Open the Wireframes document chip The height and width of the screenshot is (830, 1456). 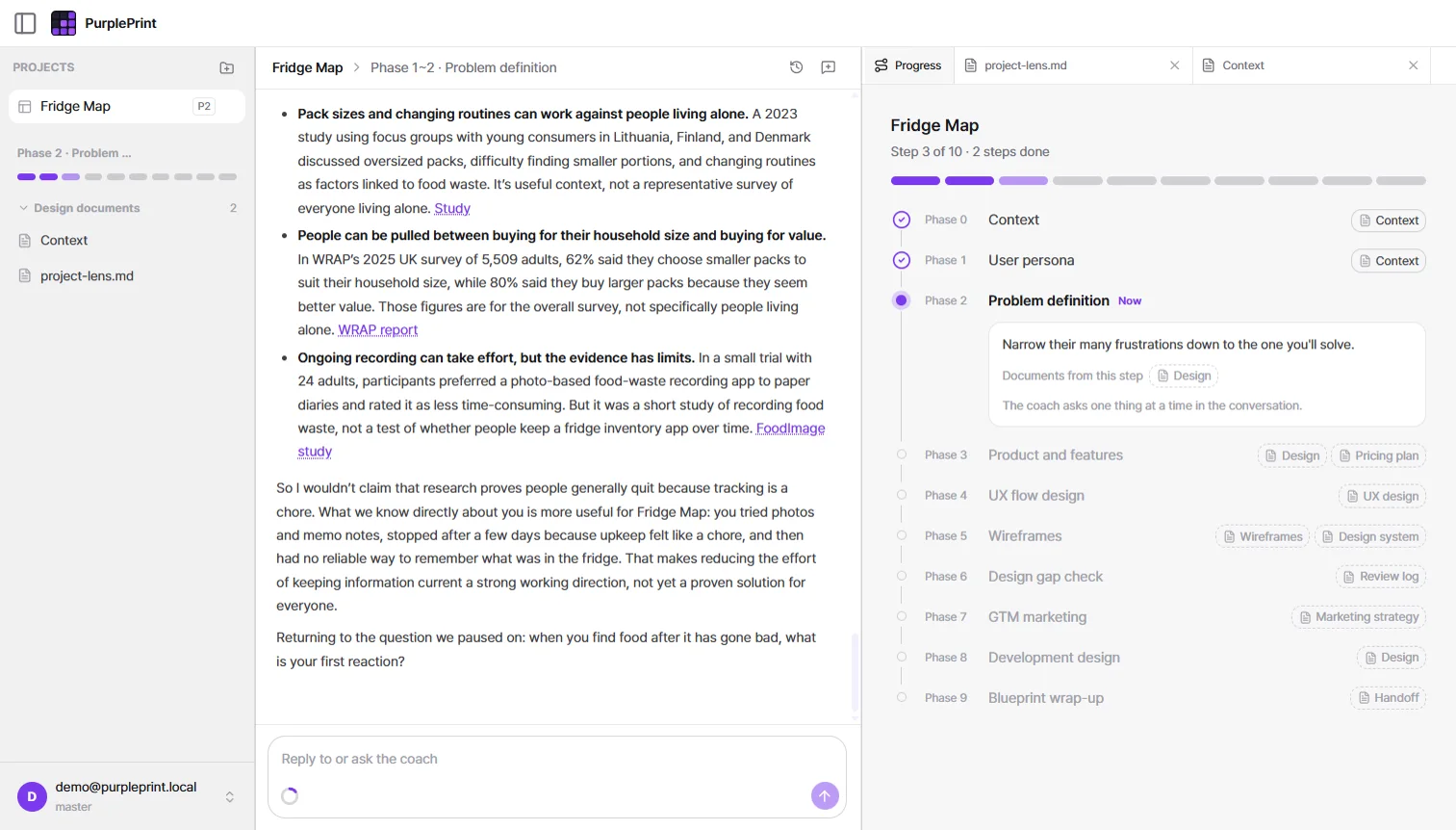pyautogui.click(x=1262, y=536)
